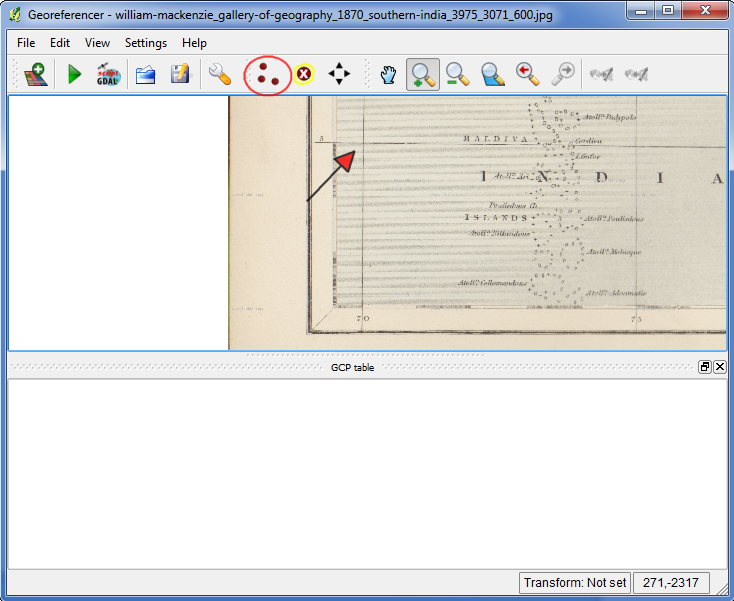The height and width of the screenshot is (601, 734).
Task: Open the Edit menu
Action: (x=60, y=43)
